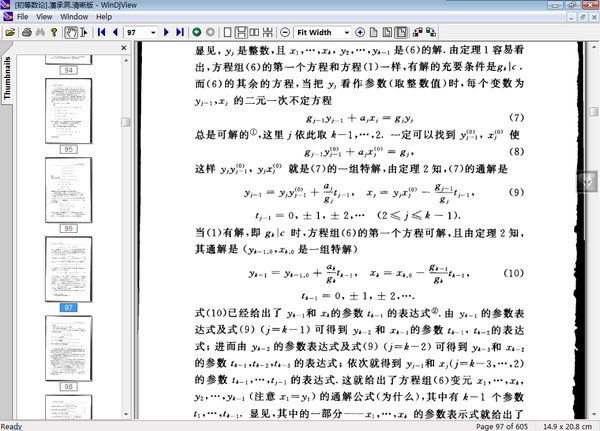Click the Actual Size page icon
Viewport: 600px width, 431px height.
coord(373,33)
